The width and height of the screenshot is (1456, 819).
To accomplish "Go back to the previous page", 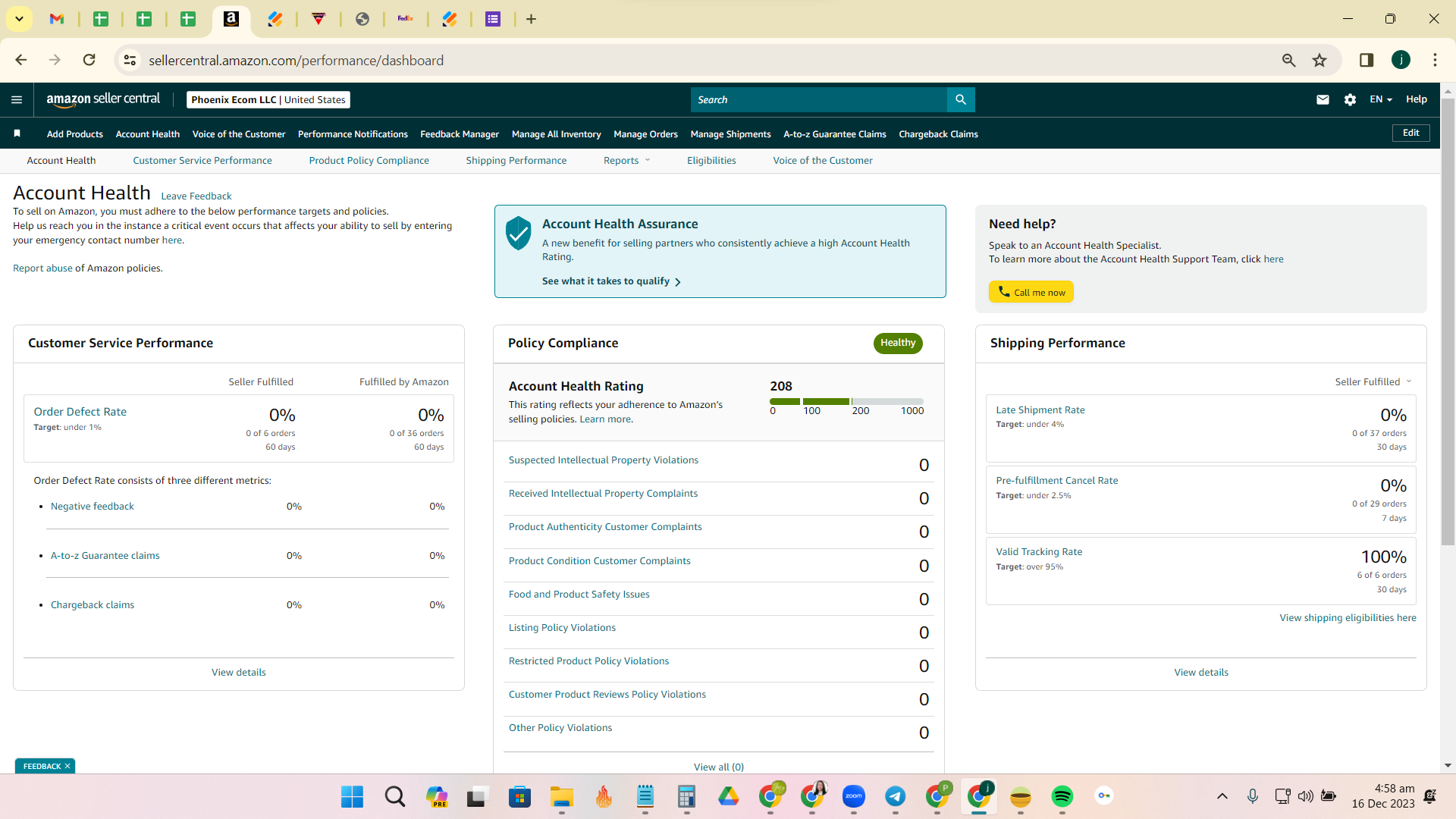I will (x=21, y=60).
